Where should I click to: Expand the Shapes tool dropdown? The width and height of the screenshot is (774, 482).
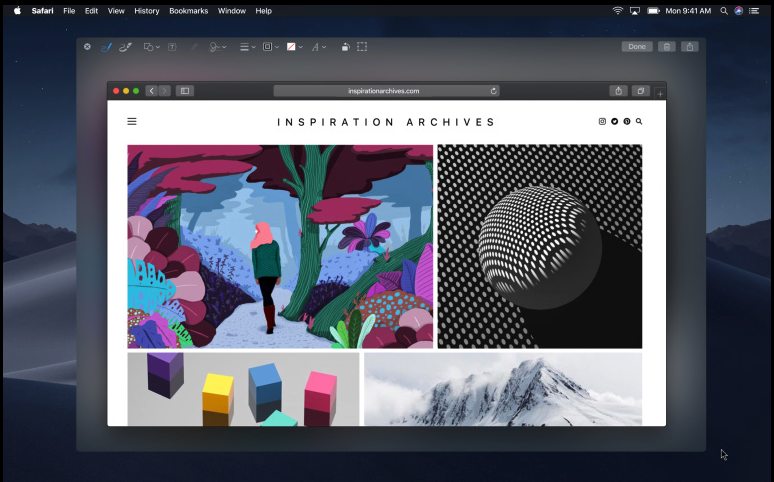(152, 47)
